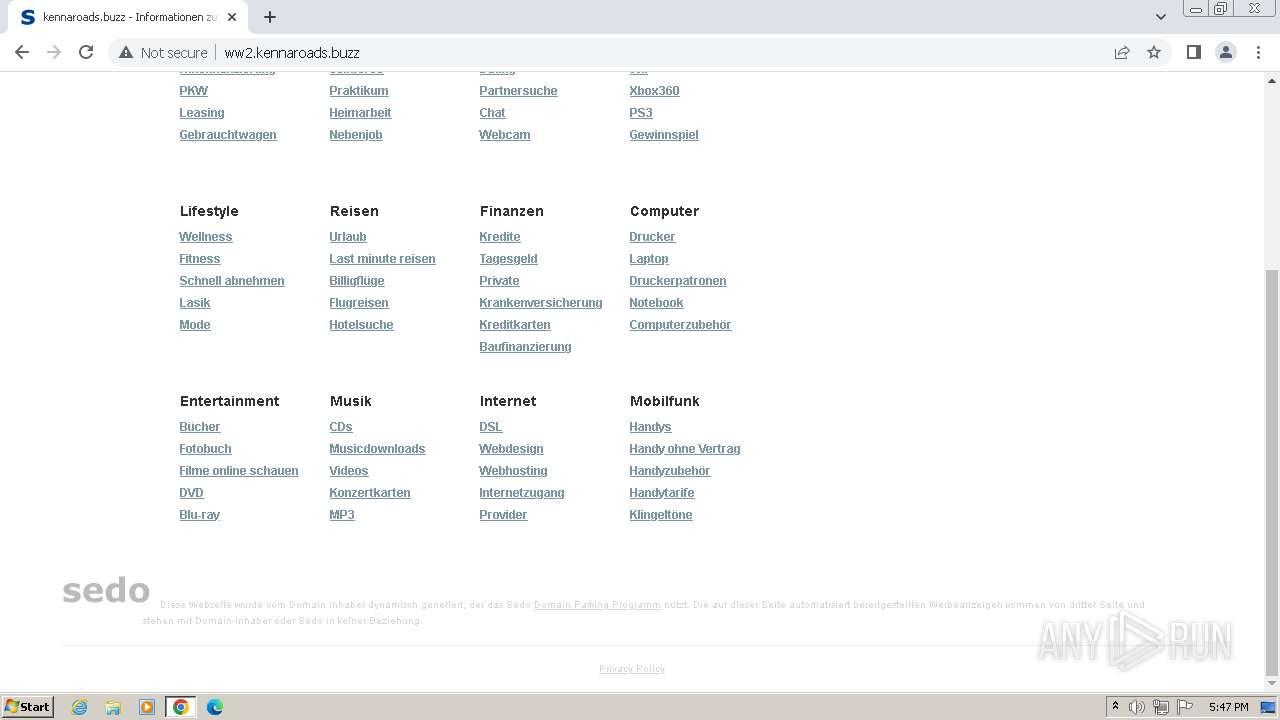Select the Blu-ray link
Viewport: 1280px width, 720px height.
coord(200,515)
